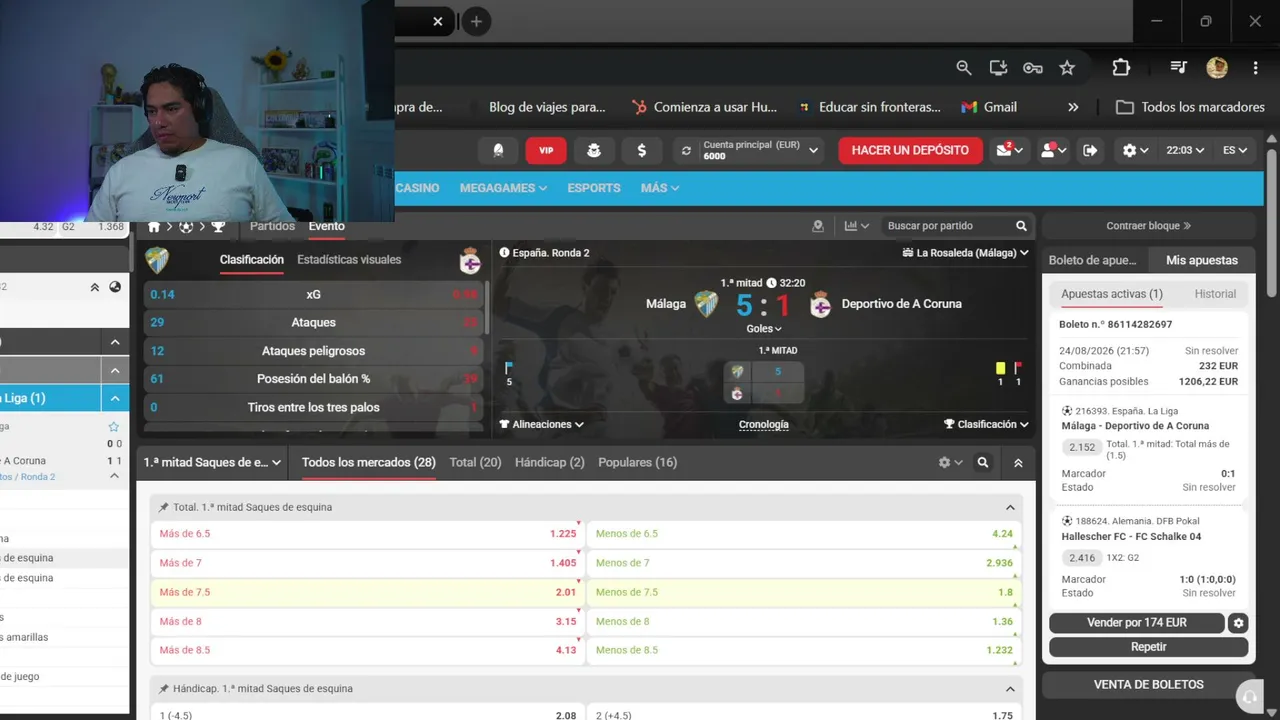The height and width of the screenshot is (720, 1280).
Task: Click the trophy breadcrumb icon
Action: (218, 226)
